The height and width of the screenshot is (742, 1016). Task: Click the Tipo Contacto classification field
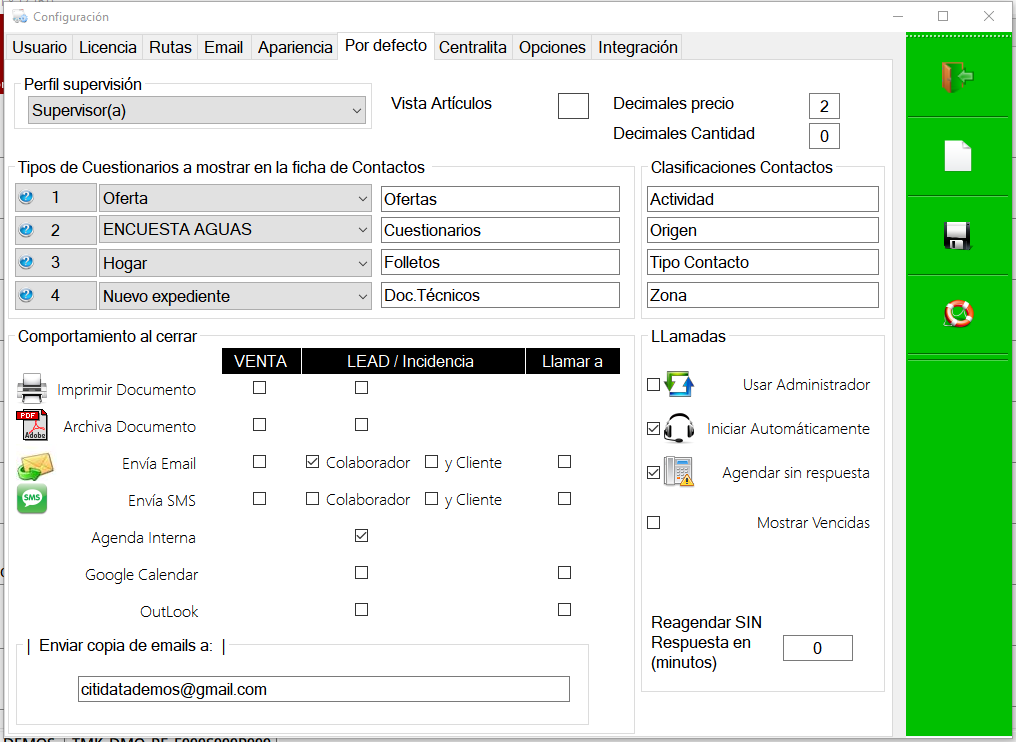pyautogui.click(x=763, y=262)
